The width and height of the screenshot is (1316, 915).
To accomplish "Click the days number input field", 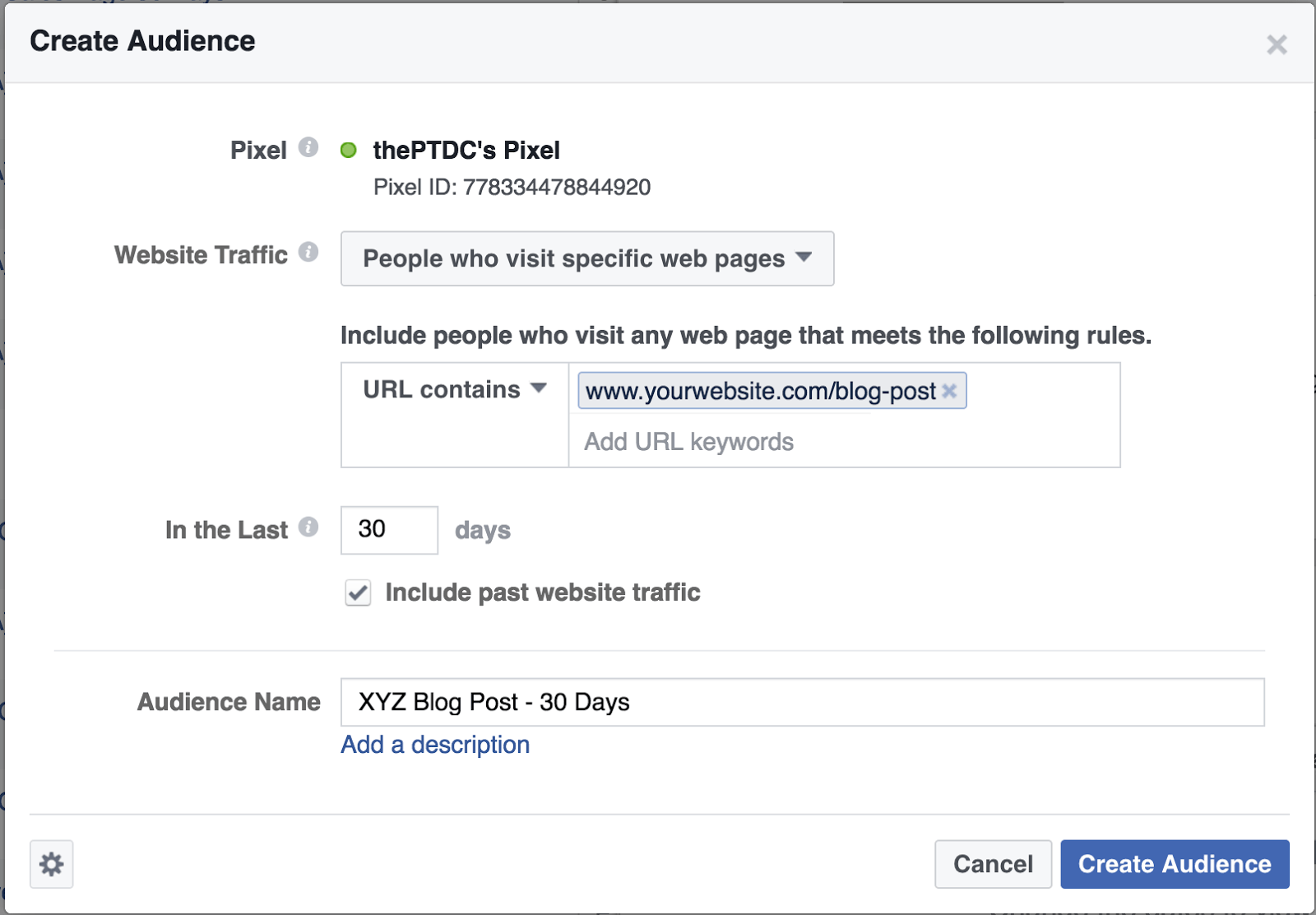I will tap(389, 530).
